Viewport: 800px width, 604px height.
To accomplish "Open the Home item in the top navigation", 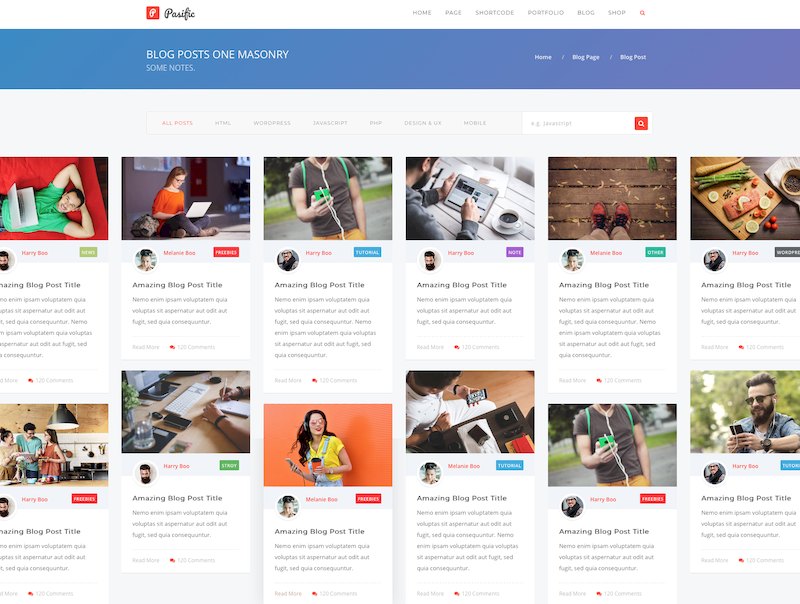I will point(422,13).
